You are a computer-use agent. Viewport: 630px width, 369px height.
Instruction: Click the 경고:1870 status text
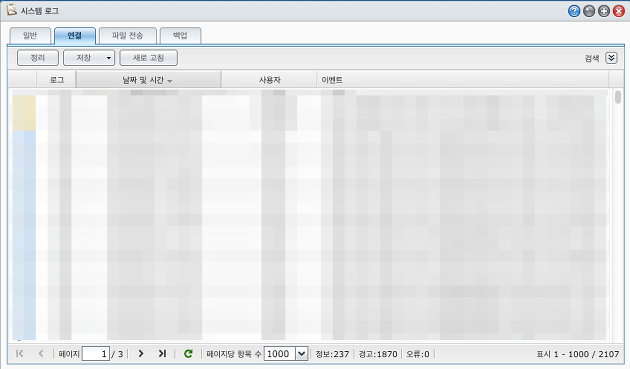point(378,354)
